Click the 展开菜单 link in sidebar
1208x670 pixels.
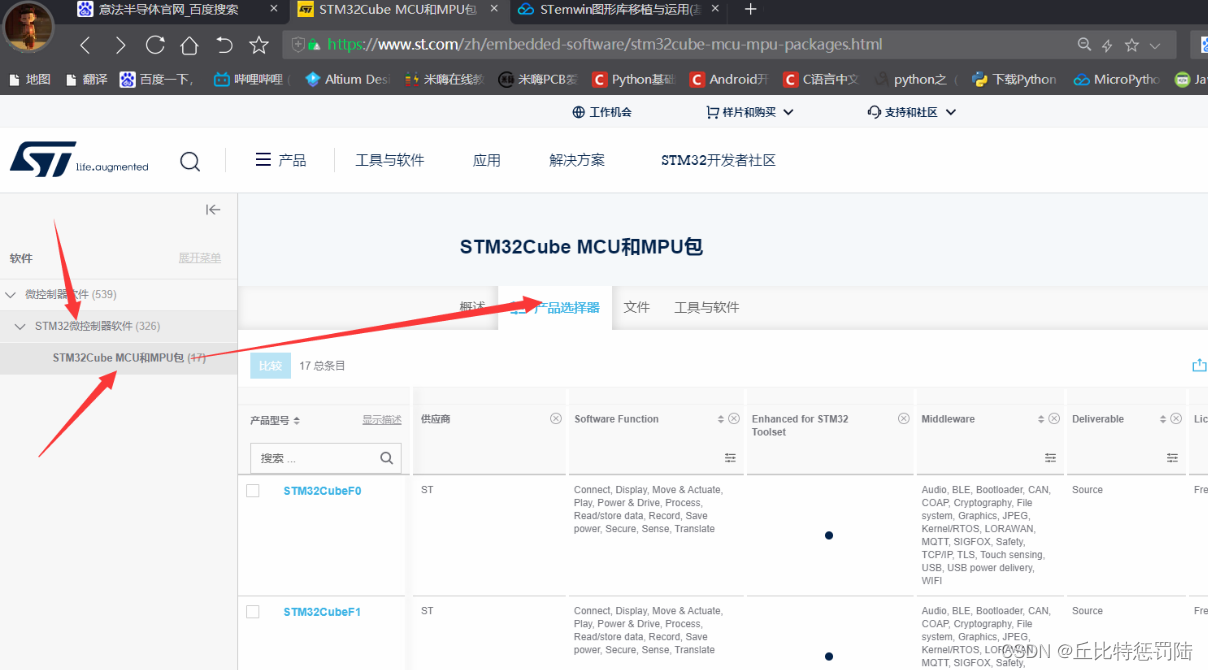click(x=200, y=258)
